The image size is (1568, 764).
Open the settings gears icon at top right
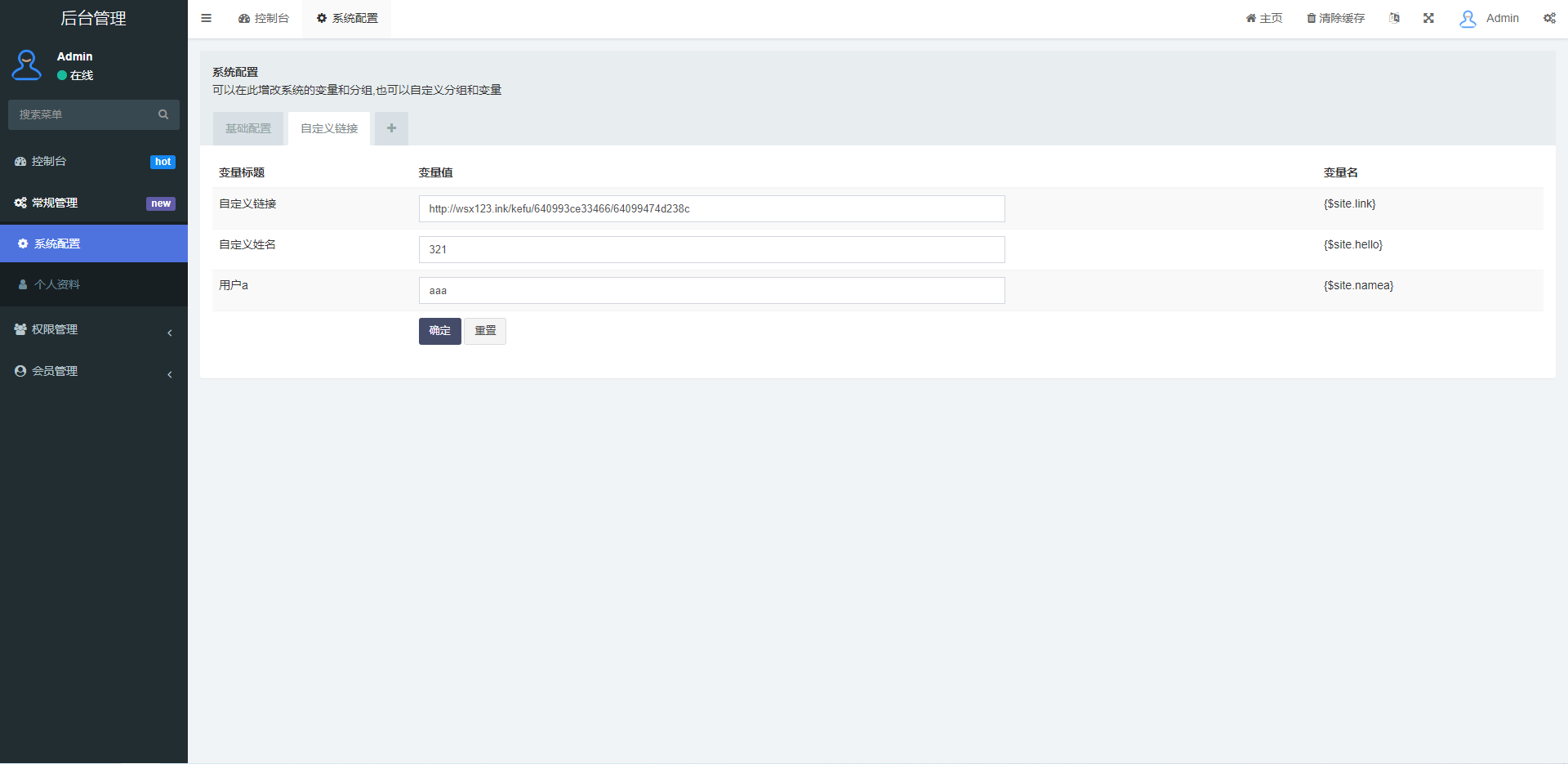[x=1549, y=18]
